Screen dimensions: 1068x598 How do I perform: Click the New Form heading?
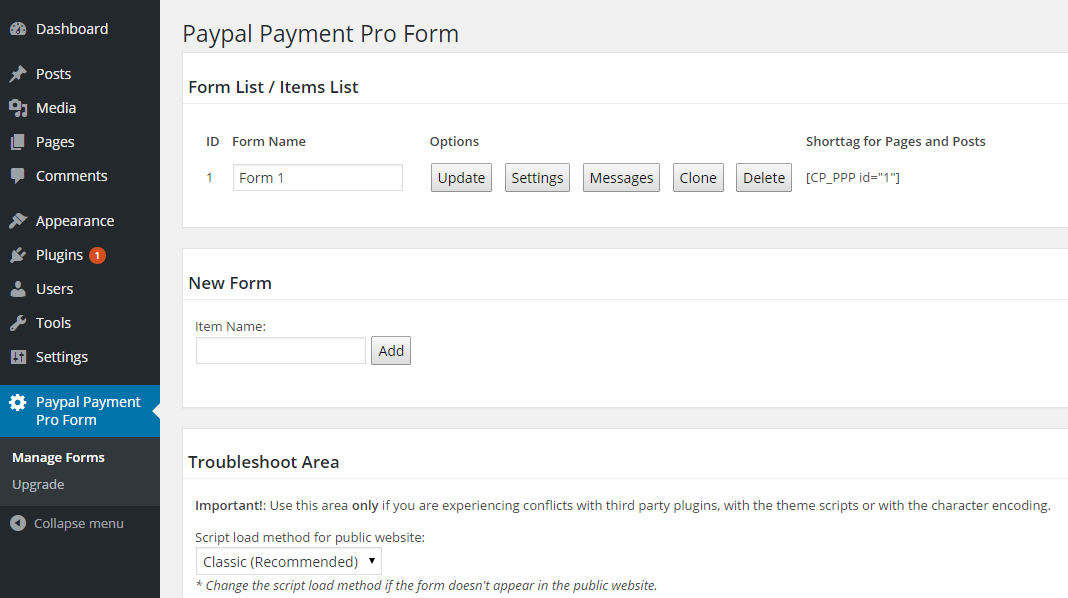pyautogui.click(x=230, y=283)
